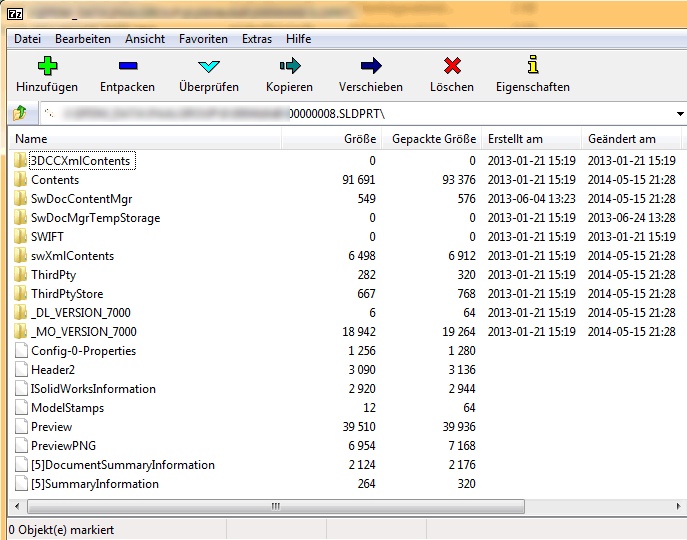This screenshot has height=540, width=687.
Task: Open the Datei menu
Action: click(x=27, y=39)
